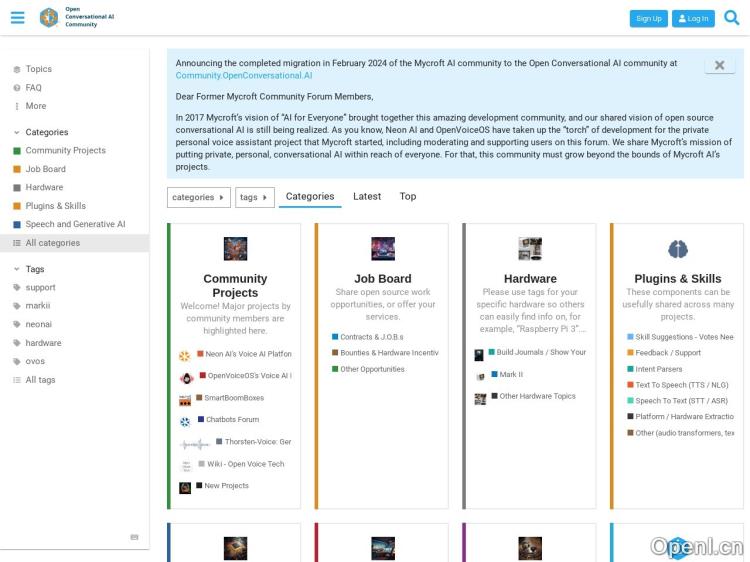Expand the More sidebar menu
Image resolution: width=750 pixels, height=562 pixels.
tap(35, 106)
